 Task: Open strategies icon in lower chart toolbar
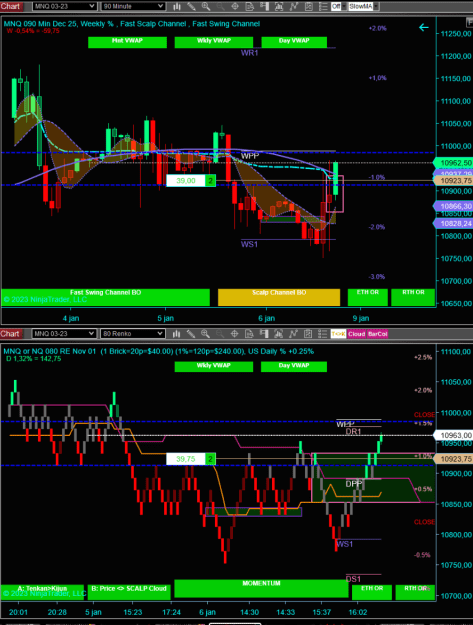click(x=308, y=334)
